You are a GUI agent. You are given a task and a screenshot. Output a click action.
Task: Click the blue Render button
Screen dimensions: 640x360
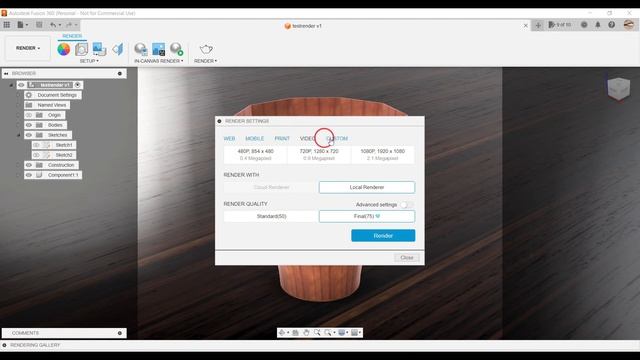pos(383,236)
